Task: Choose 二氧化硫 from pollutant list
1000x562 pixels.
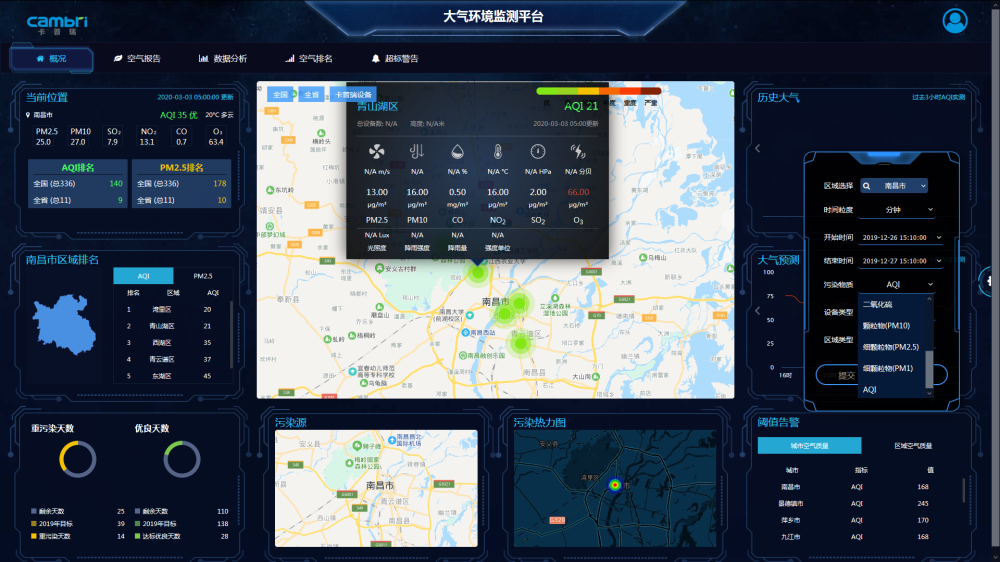Action: click(x=892, y=305)
